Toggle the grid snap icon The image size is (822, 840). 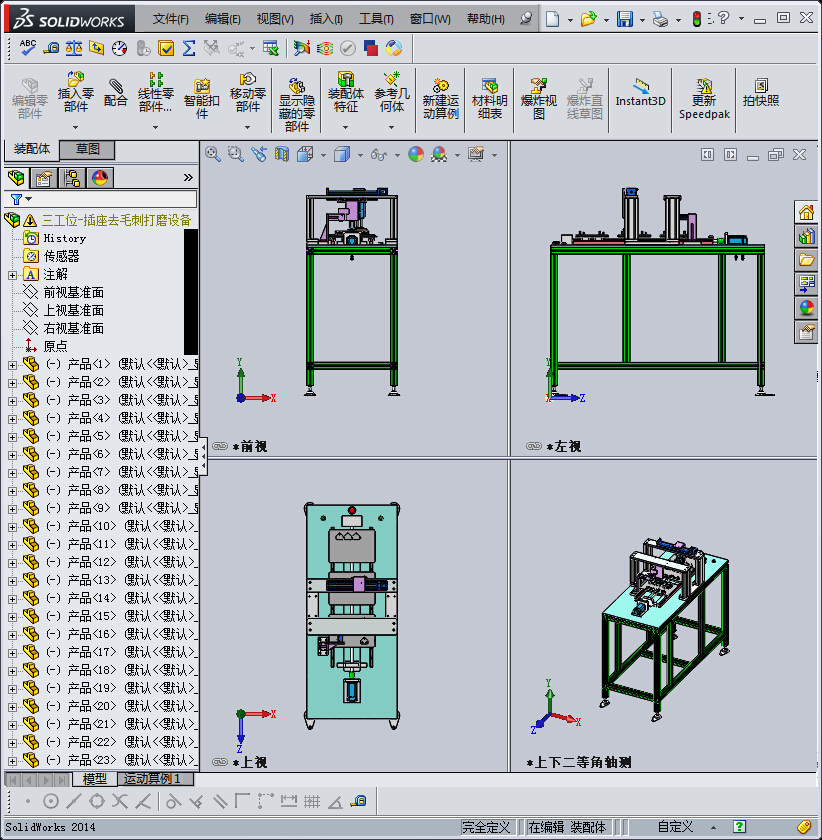click(x=312, y=801)
